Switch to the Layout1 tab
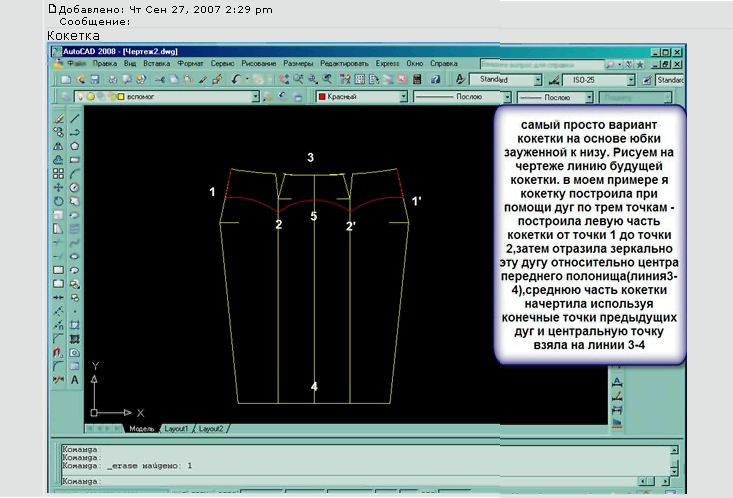 [176, 428]
